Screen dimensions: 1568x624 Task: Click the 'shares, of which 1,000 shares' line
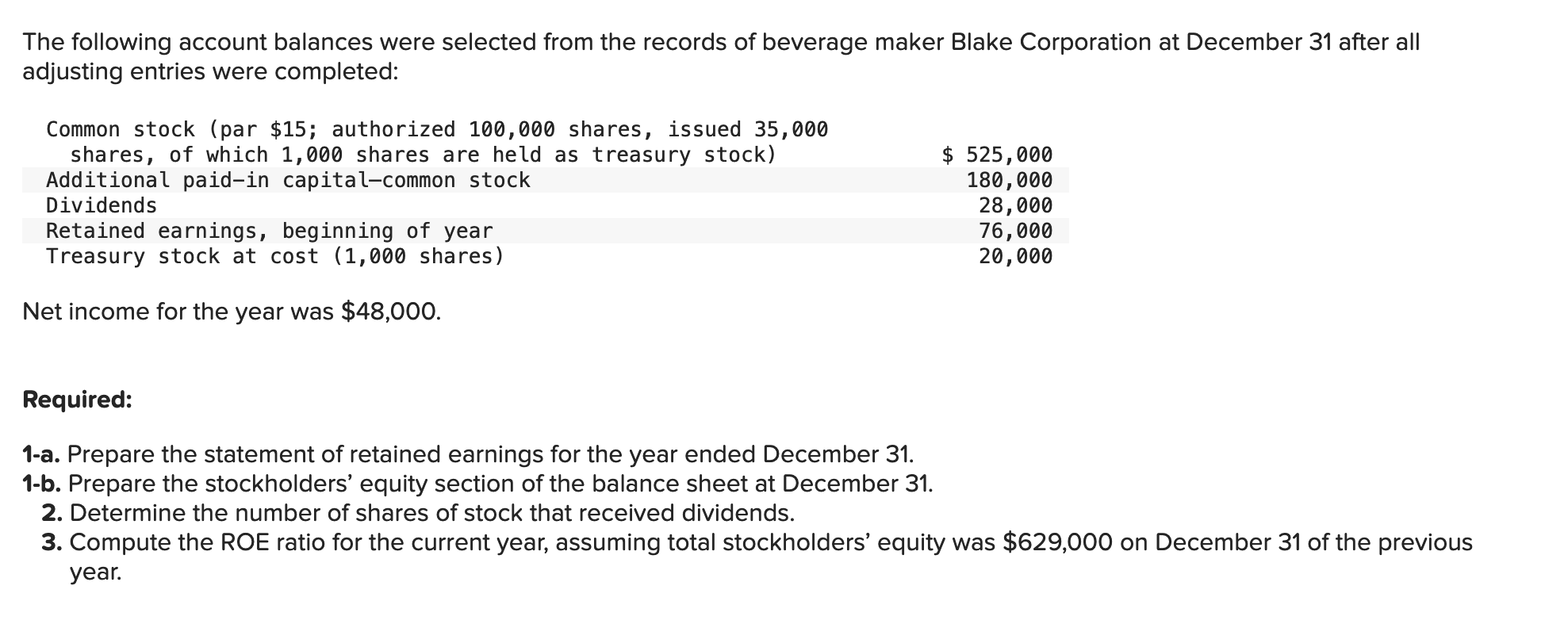tap(424, 155)
